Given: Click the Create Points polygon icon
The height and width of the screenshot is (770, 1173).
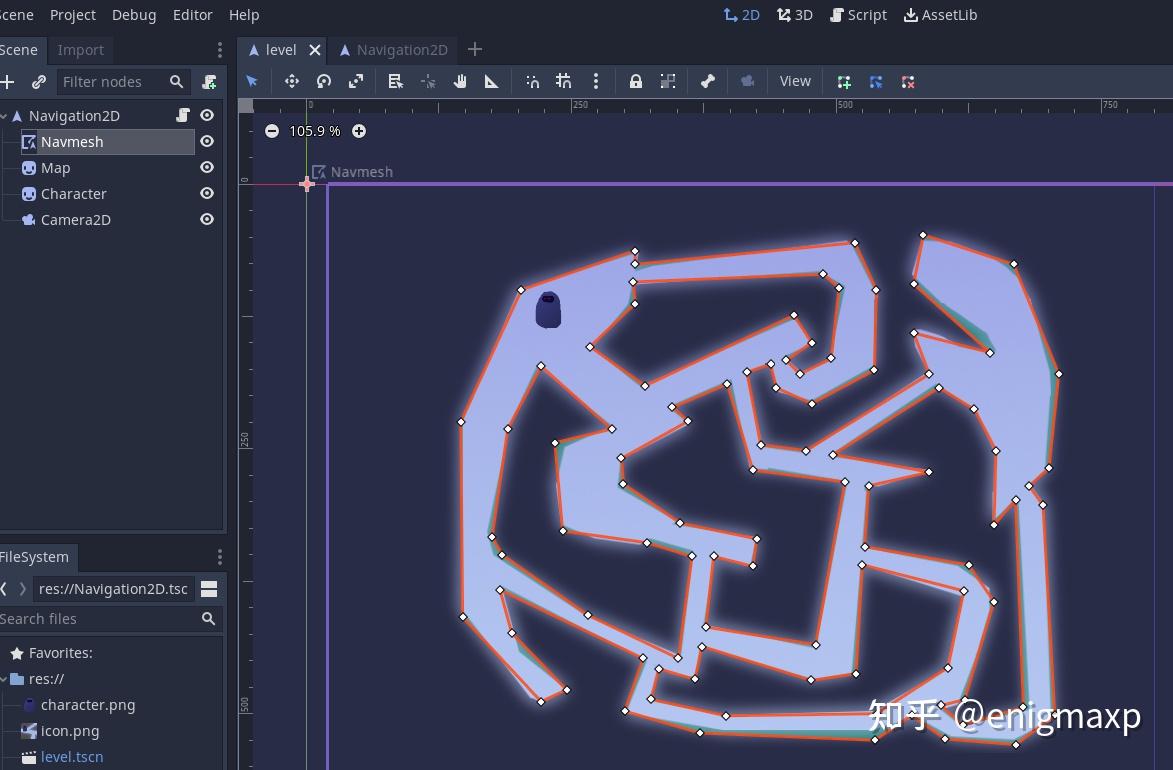Looking at the screenshot, I should tap(844, 82).
